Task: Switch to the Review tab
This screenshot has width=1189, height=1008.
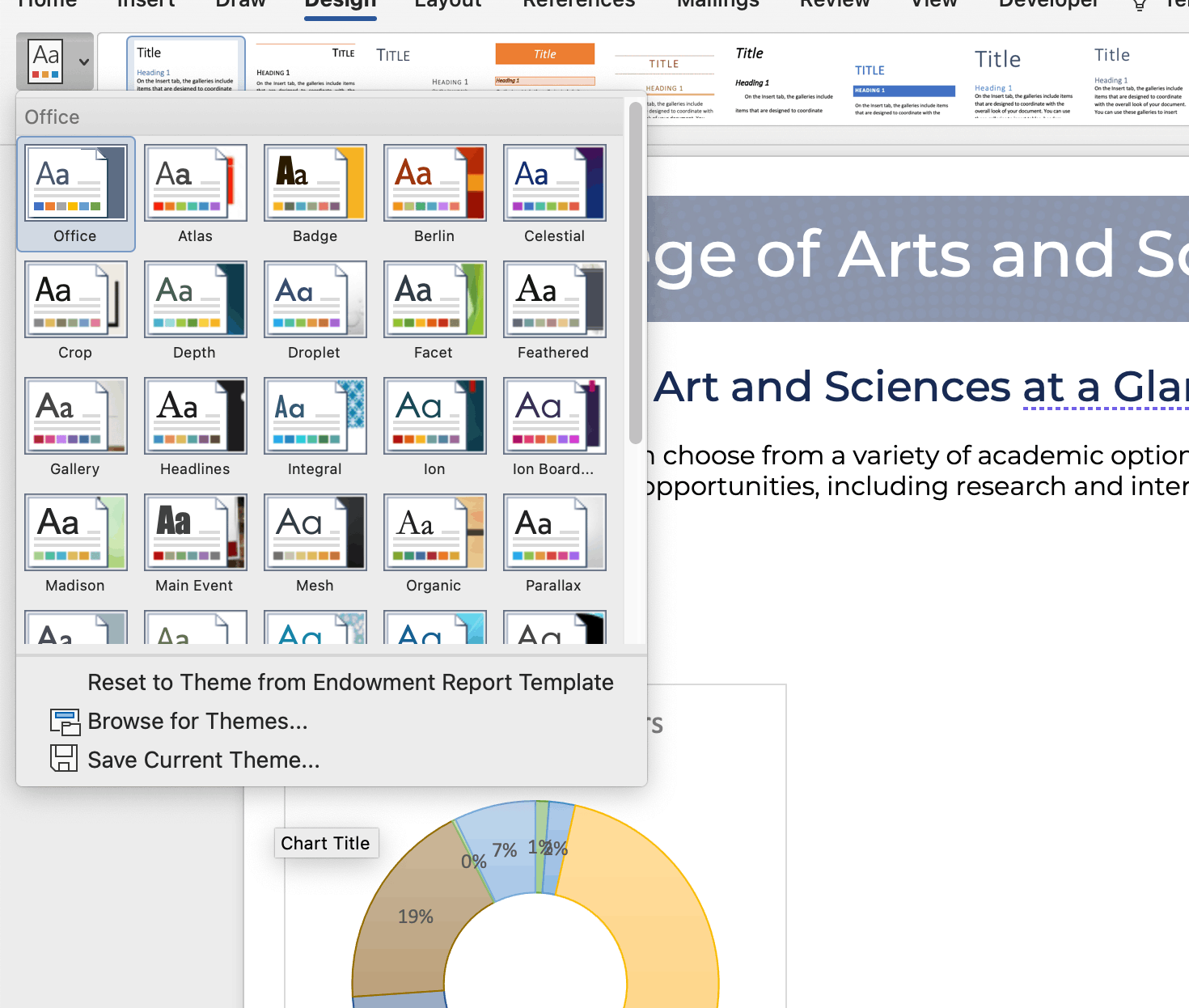Action: (x=835, y=3)
